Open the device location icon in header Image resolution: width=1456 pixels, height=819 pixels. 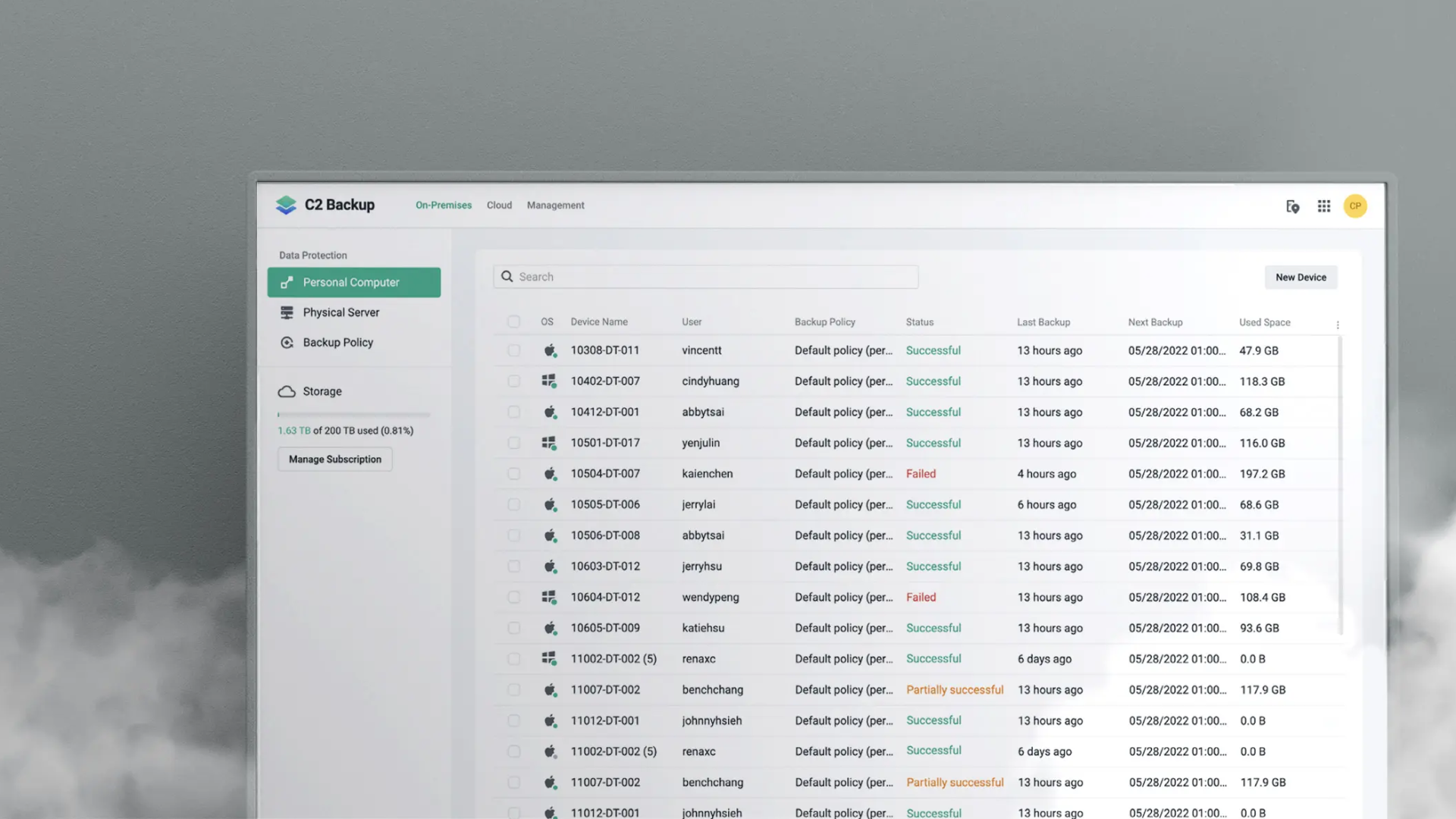[x=1293, y=206]
